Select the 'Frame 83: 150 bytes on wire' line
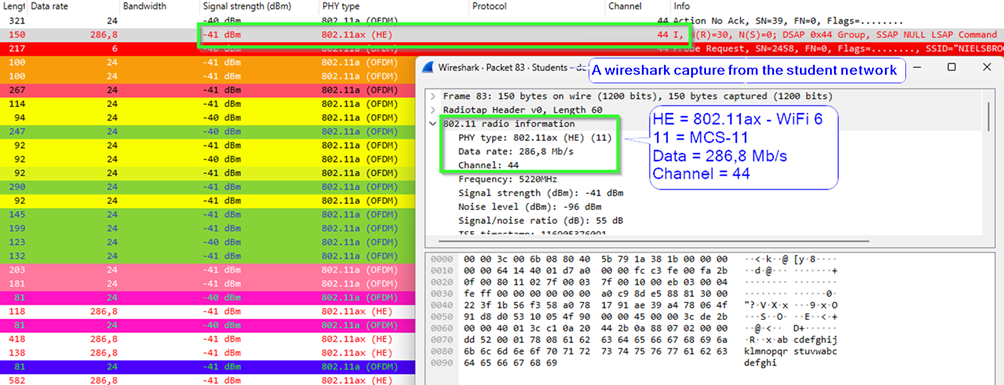Image resolution: width=1004 pixels, height=385 pixels. click(638, 96)
